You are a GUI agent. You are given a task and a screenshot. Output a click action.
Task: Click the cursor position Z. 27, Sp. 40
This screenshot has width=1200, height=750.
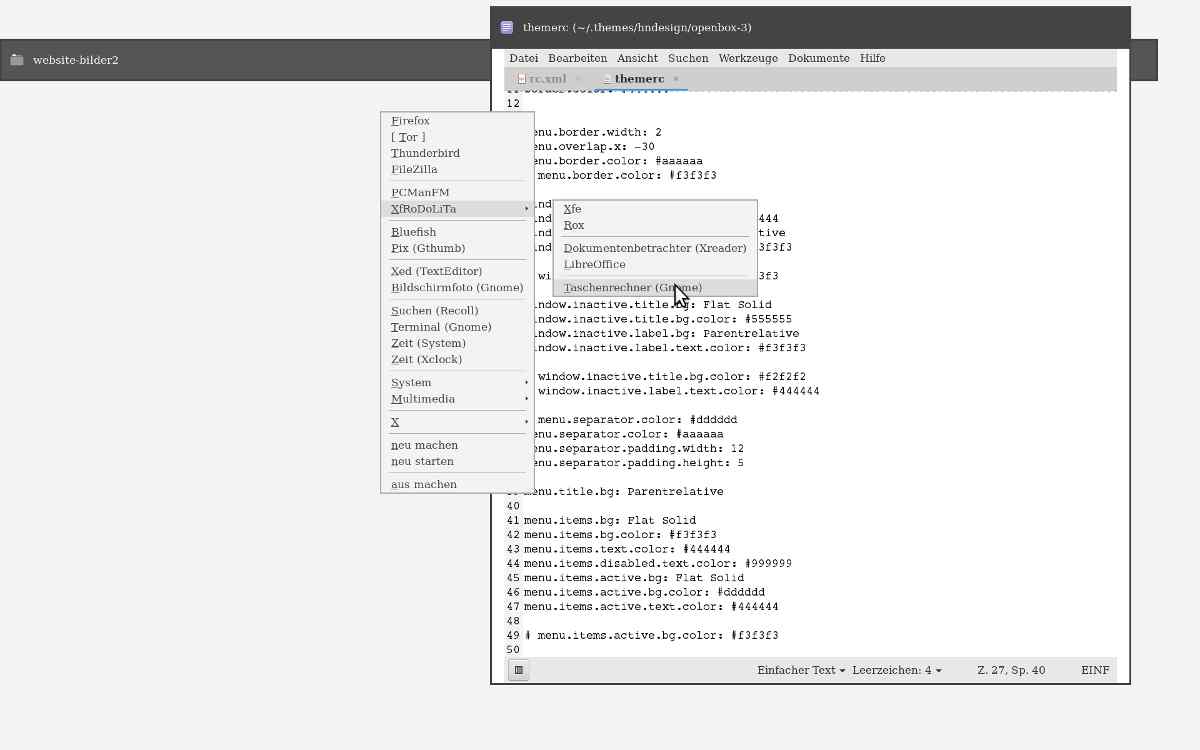[1011, 670]
